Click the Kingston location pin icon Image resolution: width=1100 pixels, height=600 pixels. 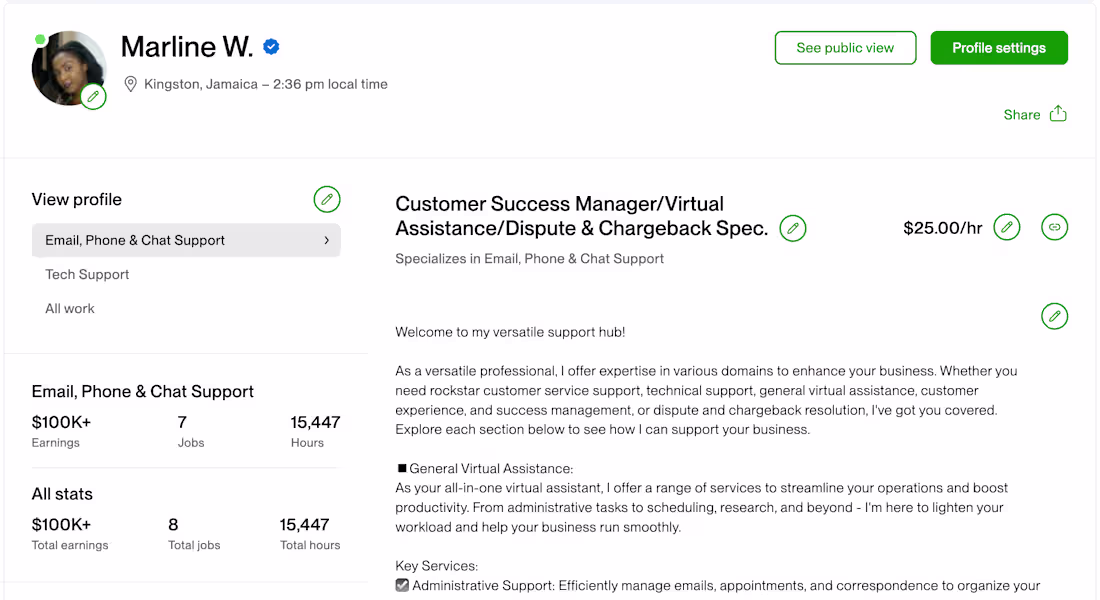pos(130,84)
